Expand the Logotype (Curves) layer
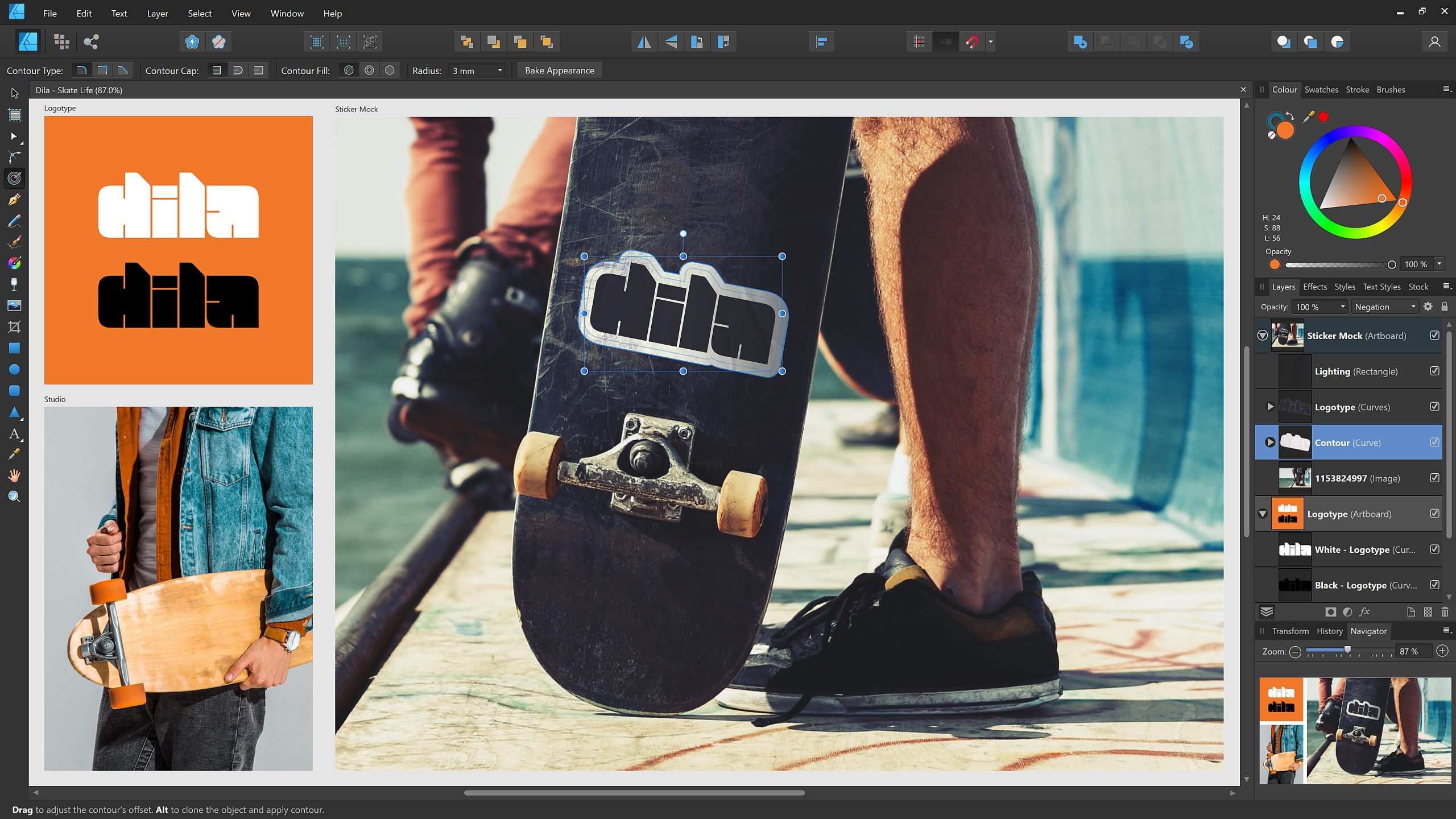Image resolution: width=1456 pixels, height=819 pixels. click(x=1270, y=407)
